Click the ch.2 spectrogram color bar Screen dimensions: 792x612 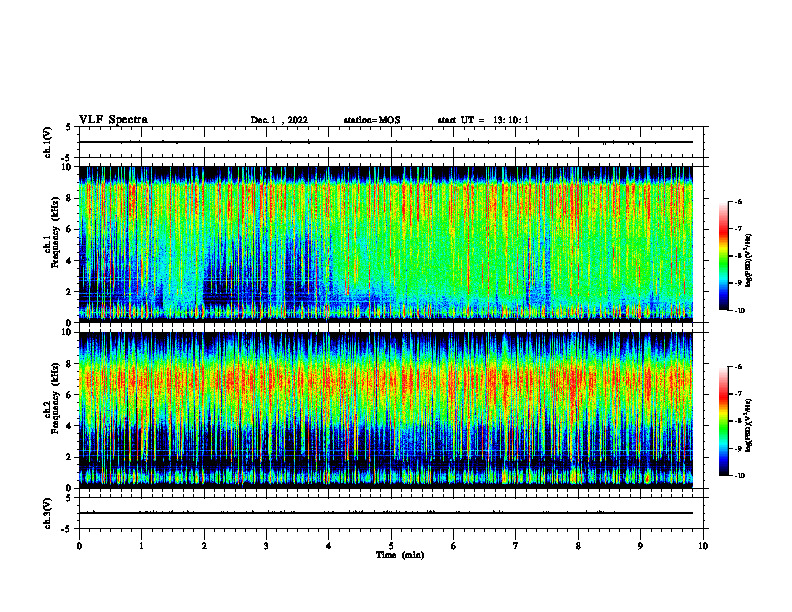point(724,421)
